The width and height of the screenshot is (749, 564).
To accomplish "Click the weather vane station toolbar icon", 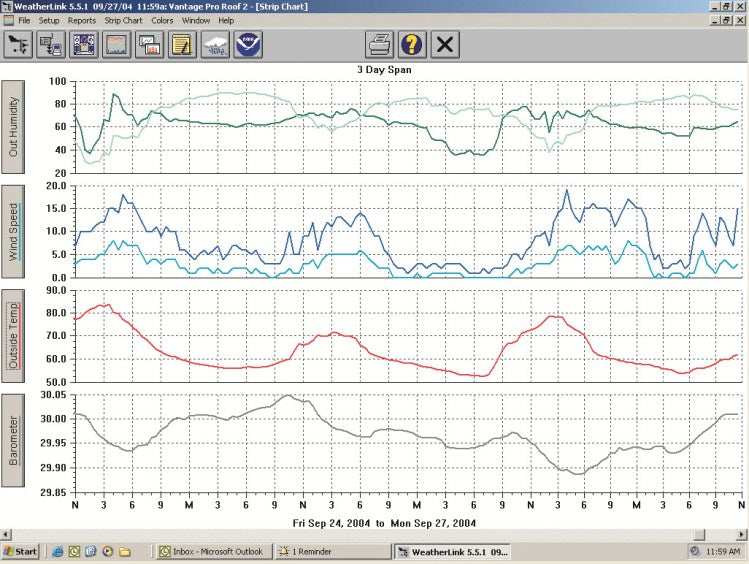I will point(19,44).
